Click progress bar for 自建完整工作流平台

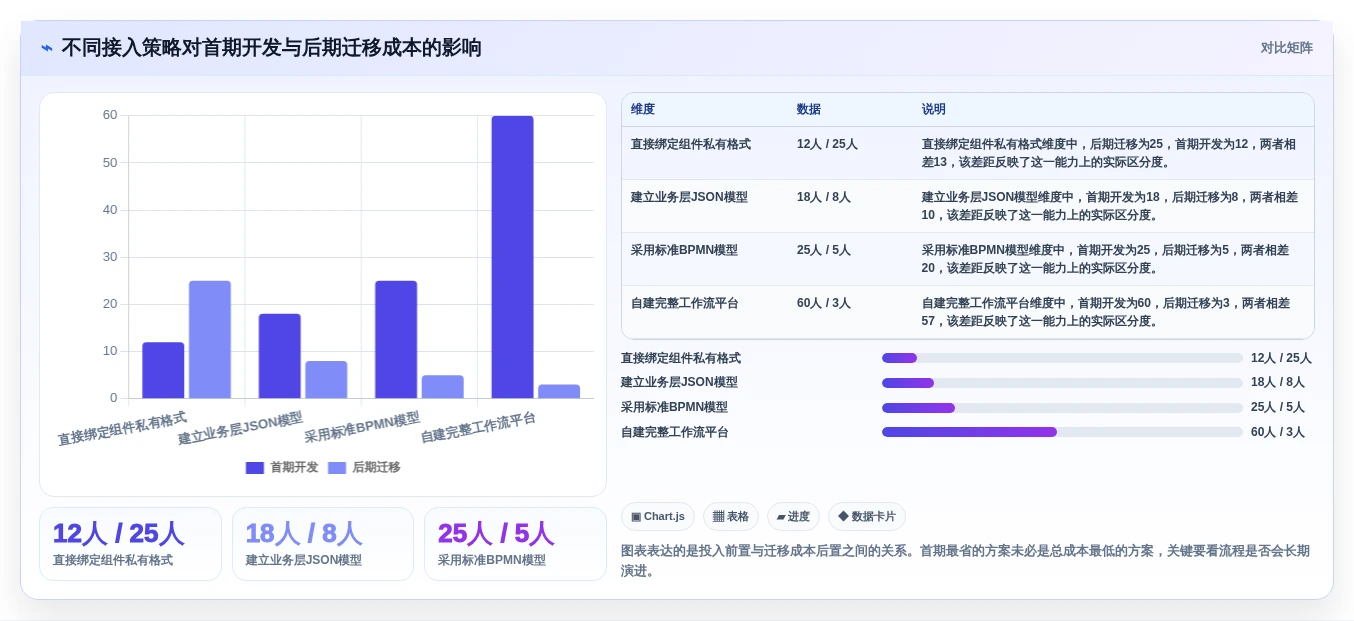(1062, 432)
